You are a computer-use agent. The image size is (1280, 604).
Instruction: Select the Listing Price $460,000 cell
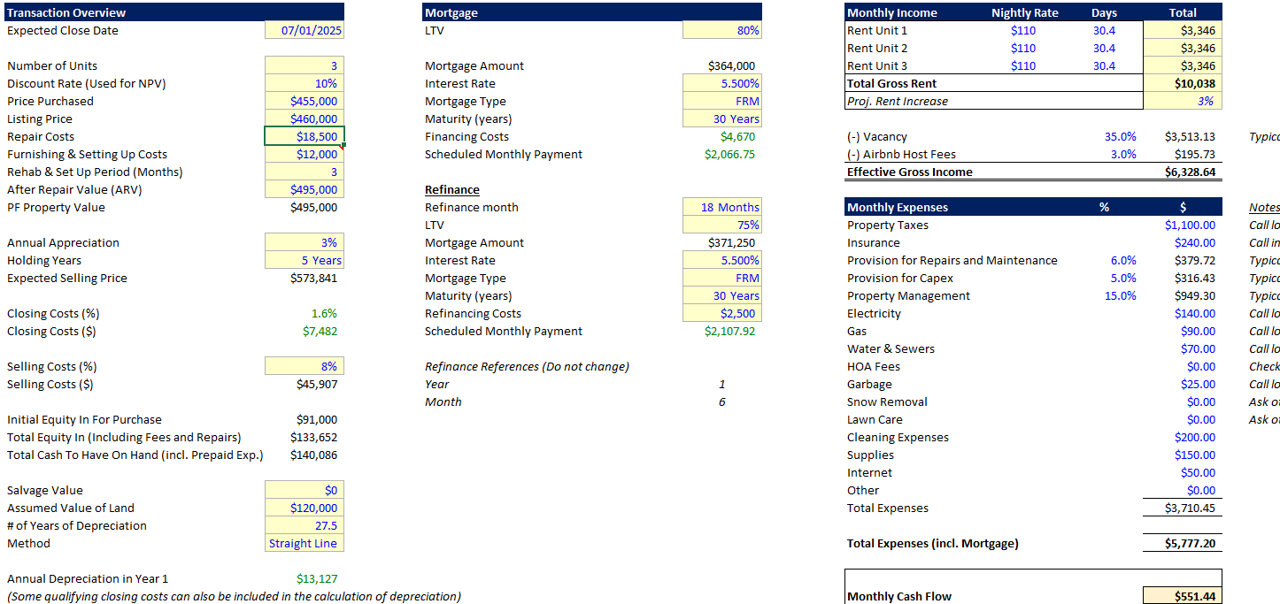coord(304,119)
